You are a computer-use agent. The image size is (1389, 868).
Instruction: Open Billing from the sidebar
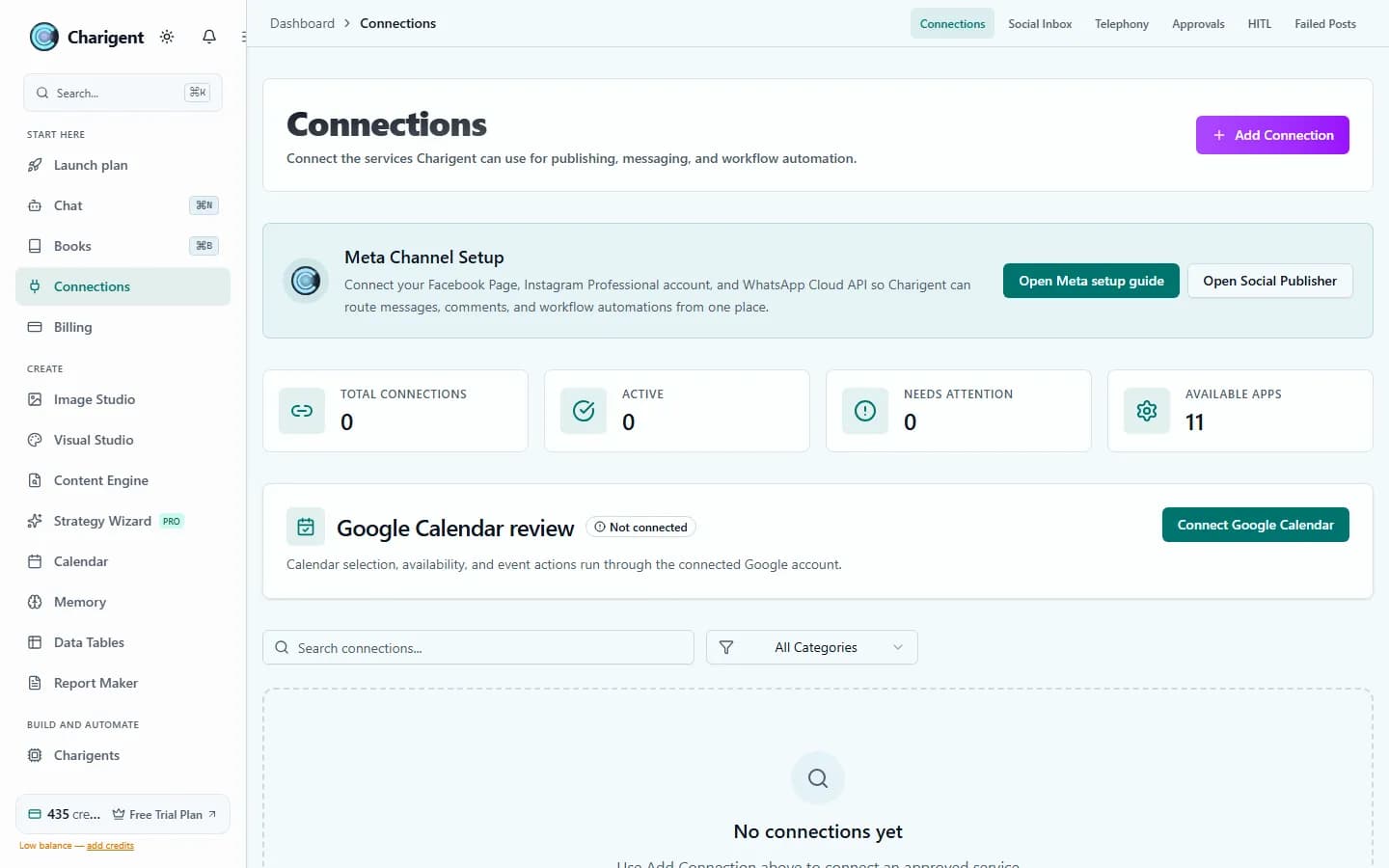123,327
